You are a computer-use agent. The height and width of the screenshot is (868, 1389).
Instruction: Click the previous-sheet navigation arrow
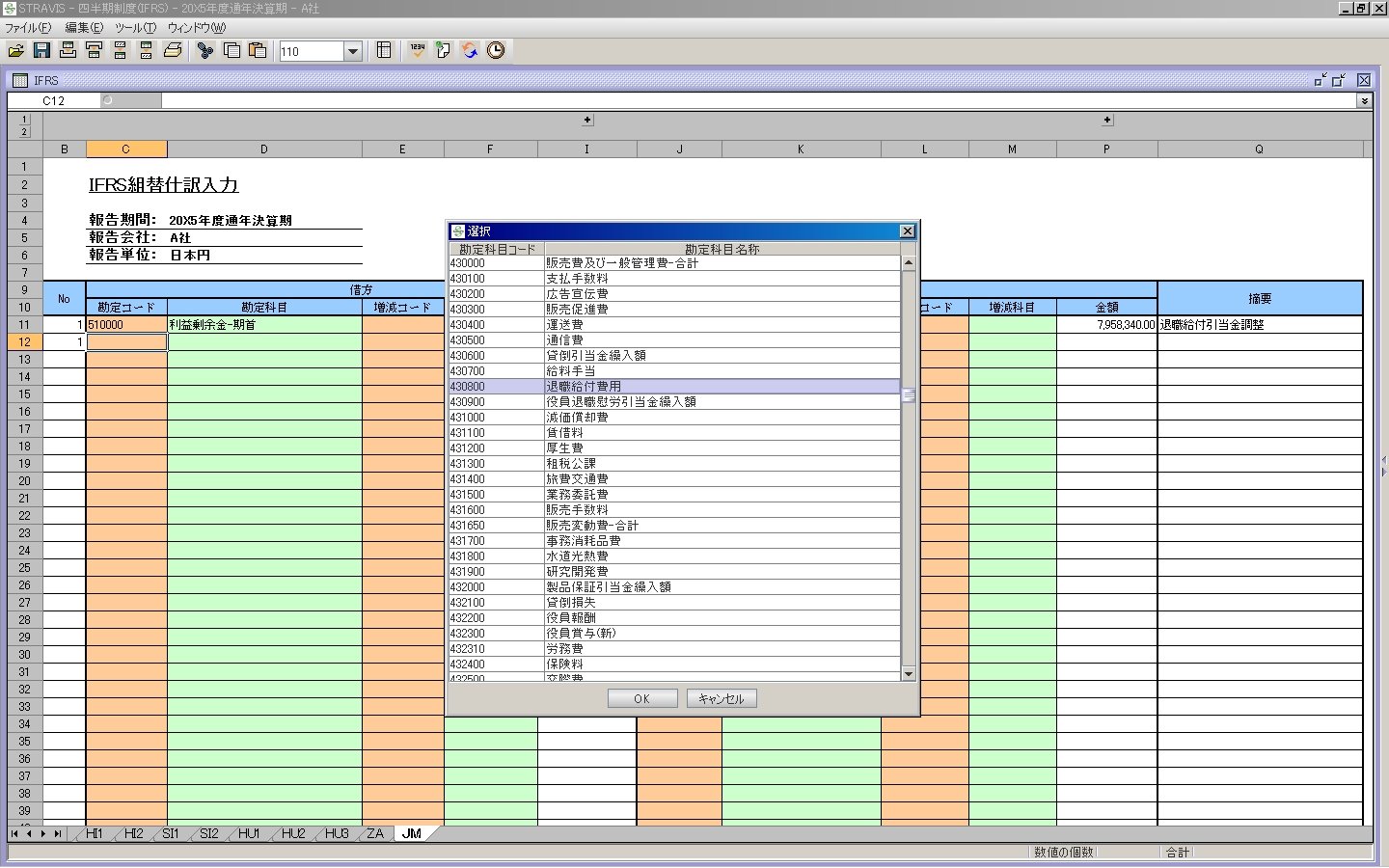[29, 834]
